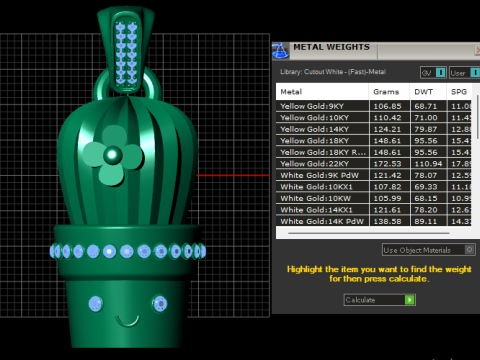Image resolution: width=480 pixels, height=360 pixels.
Task: Click the horizontal scrollbar under metal table
Action: pyautogui.click(x=369, y=233)
